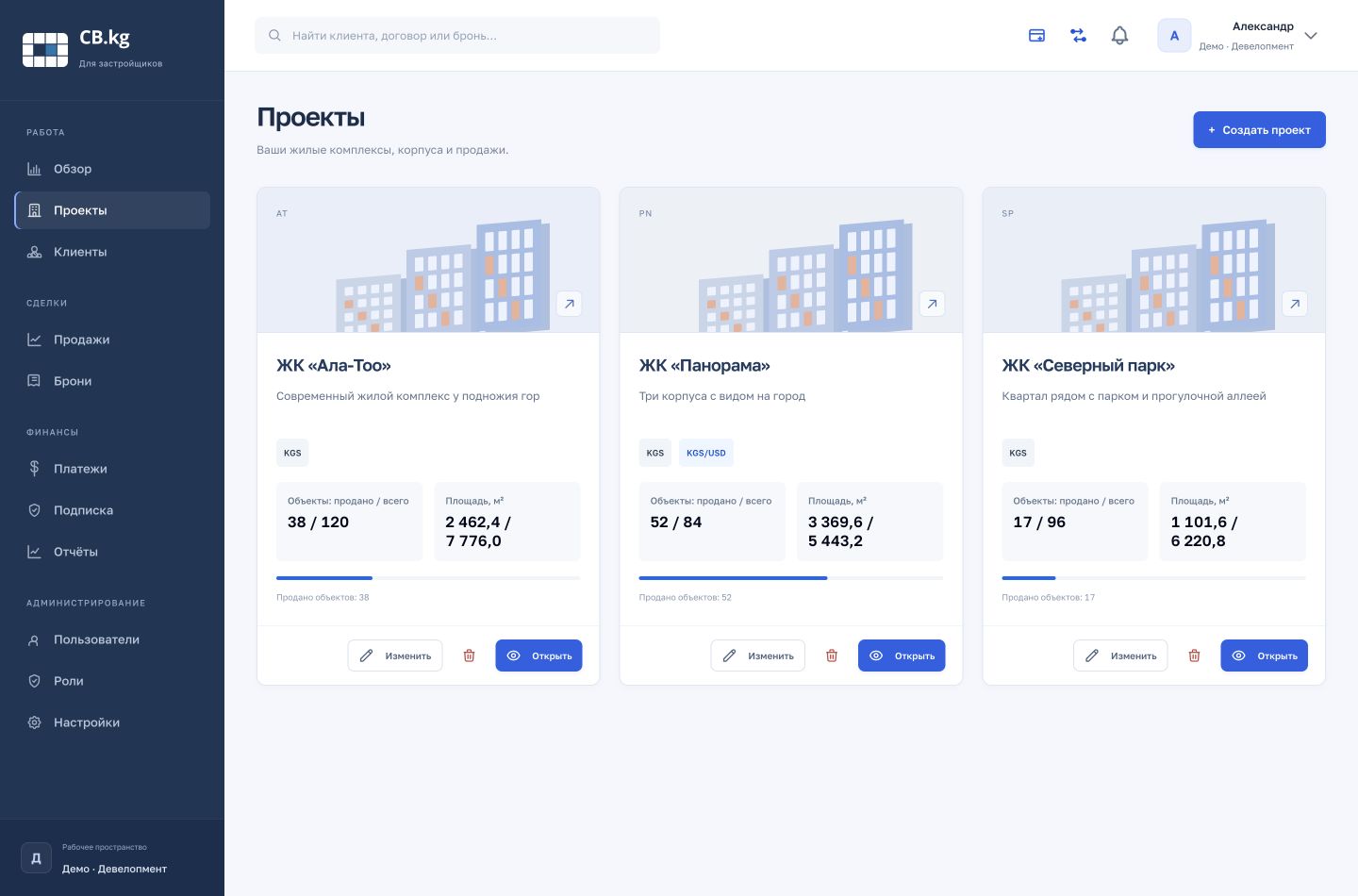Go to Обзор in sidebar

pos(112,169)
